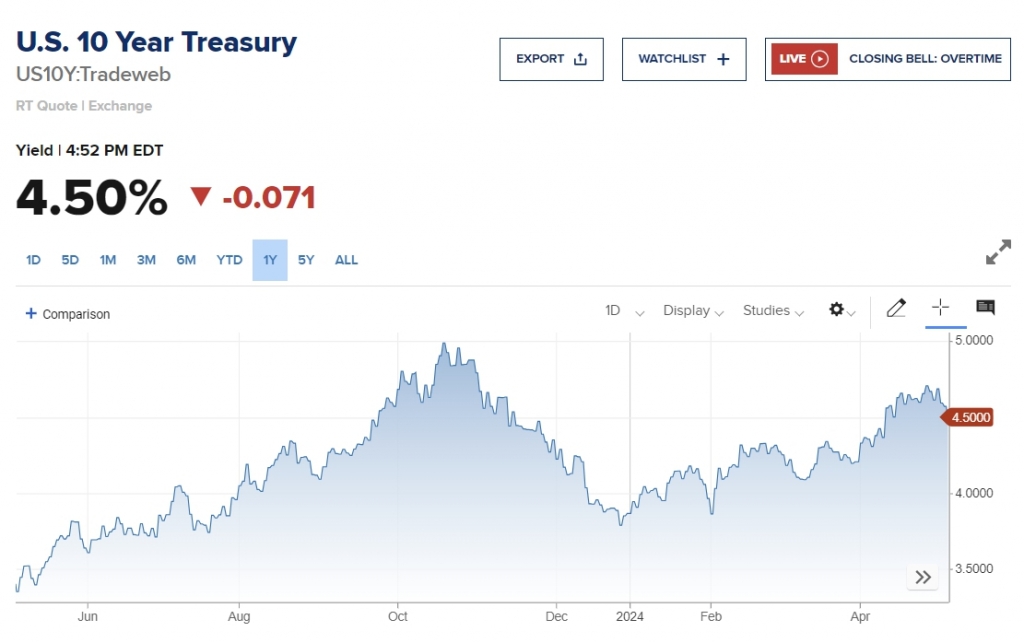Expand the Display dropdown
Screen dimensions: 1024x643
(693, 311)
